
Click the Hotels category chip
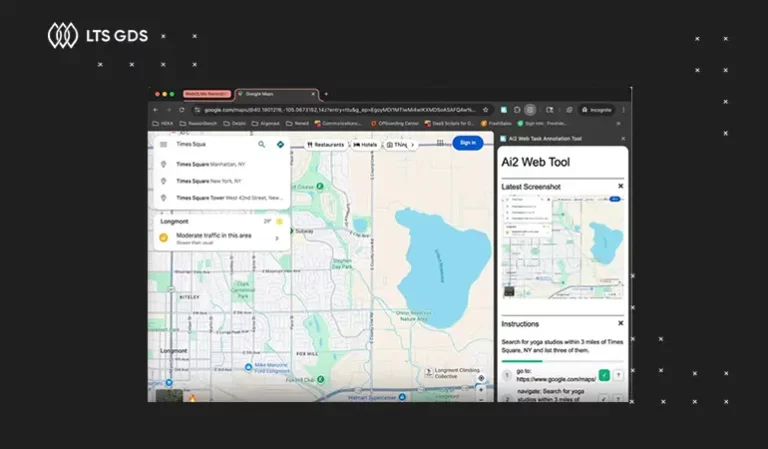tap(365, 145)
